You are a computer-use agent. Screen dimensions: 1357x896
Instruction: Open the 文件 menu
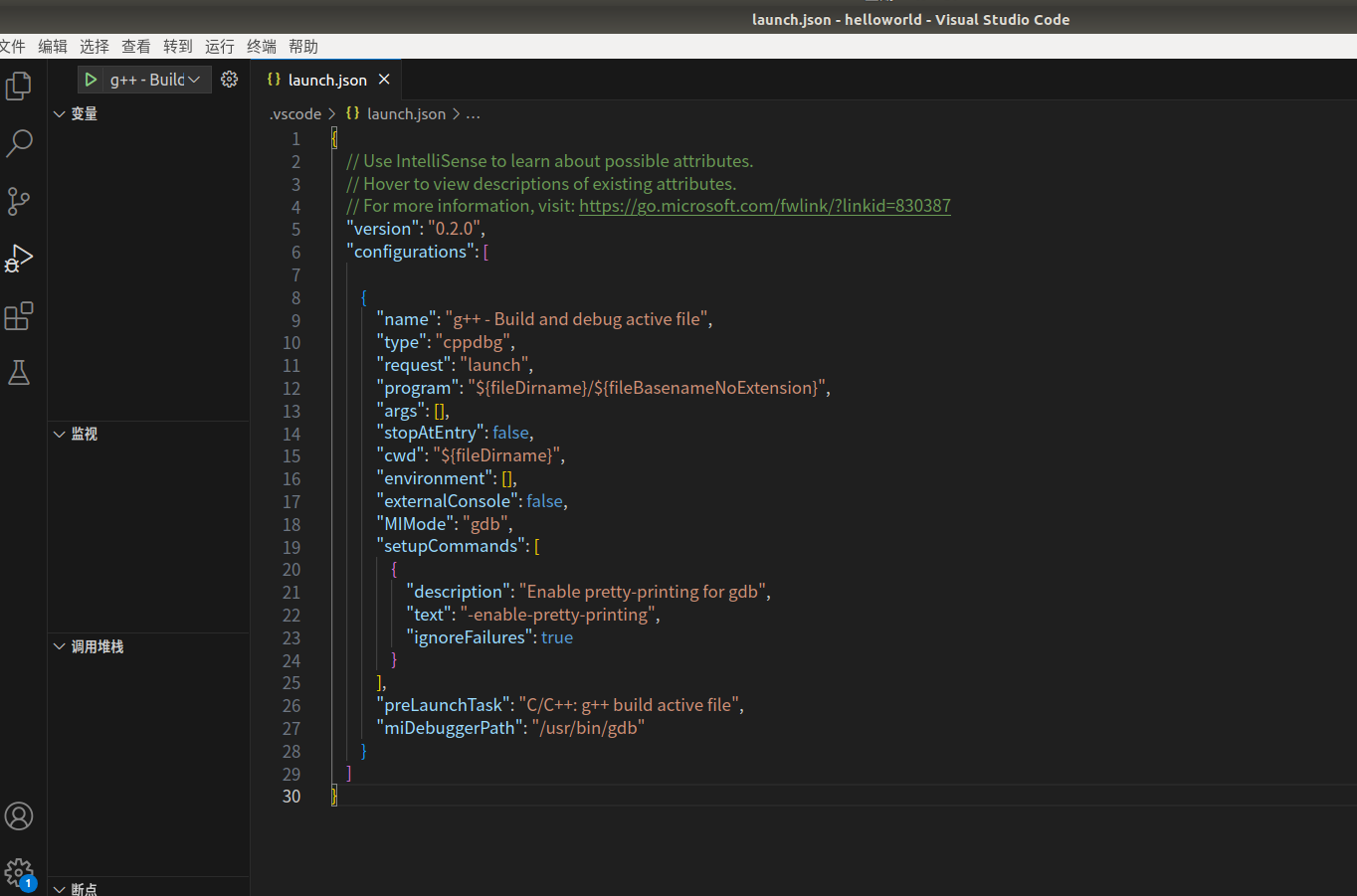coord(12,47)
